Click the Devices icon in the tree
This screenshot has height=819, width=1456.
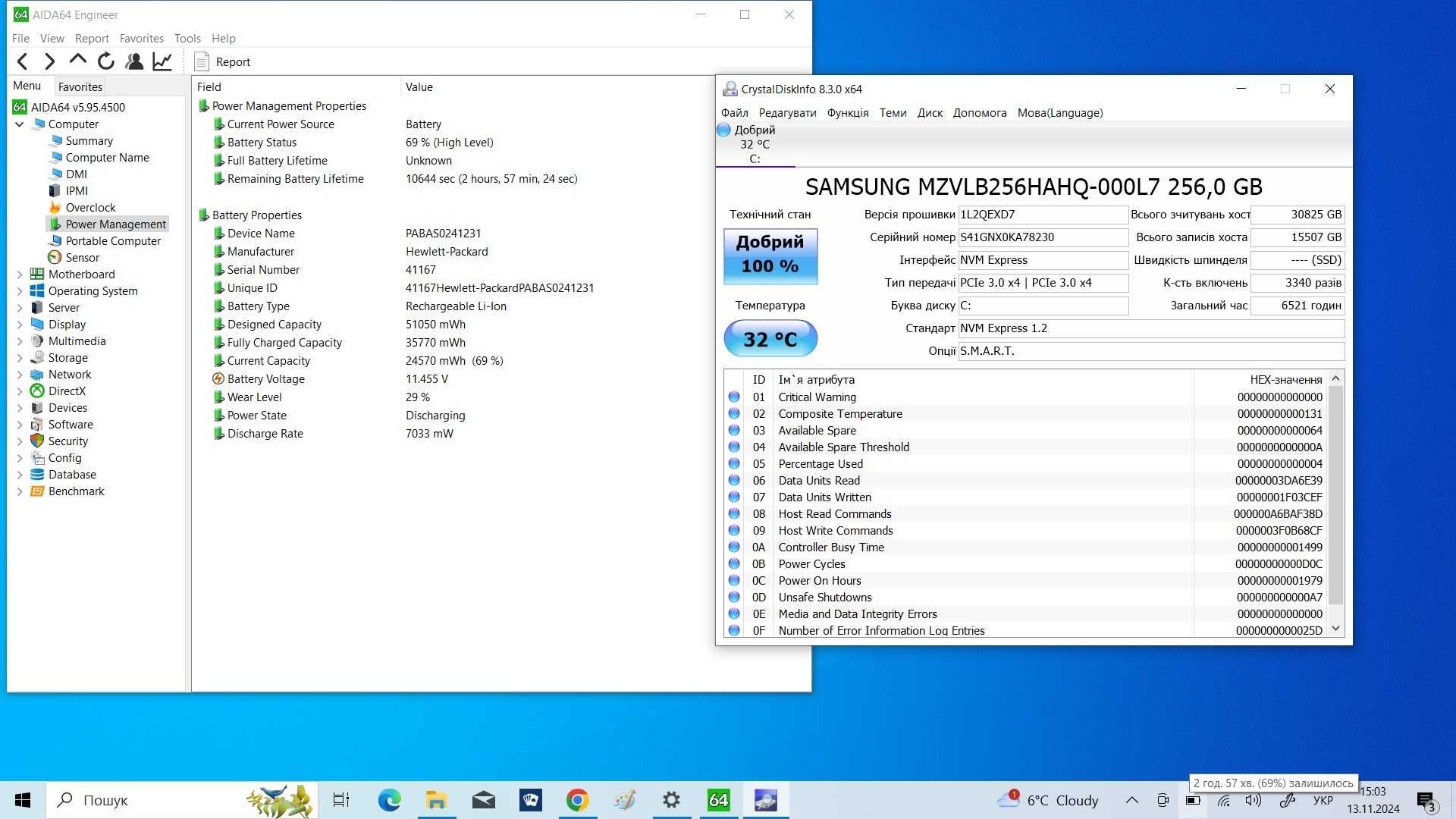37,408
